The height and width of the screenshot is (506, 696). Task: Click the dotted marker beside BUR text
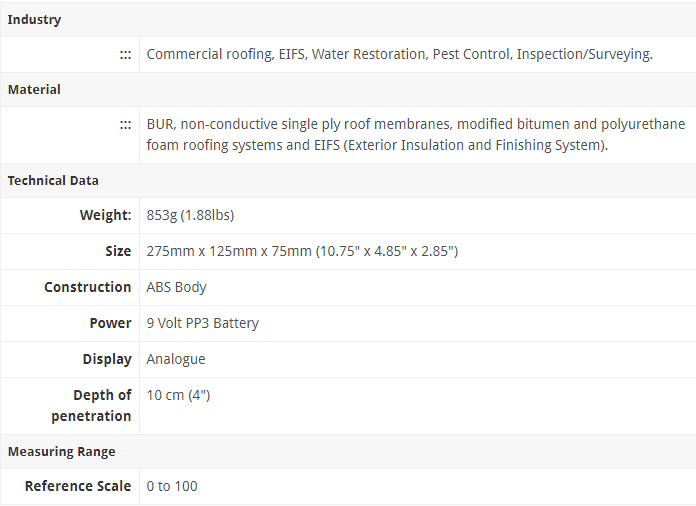coord(125,125)
